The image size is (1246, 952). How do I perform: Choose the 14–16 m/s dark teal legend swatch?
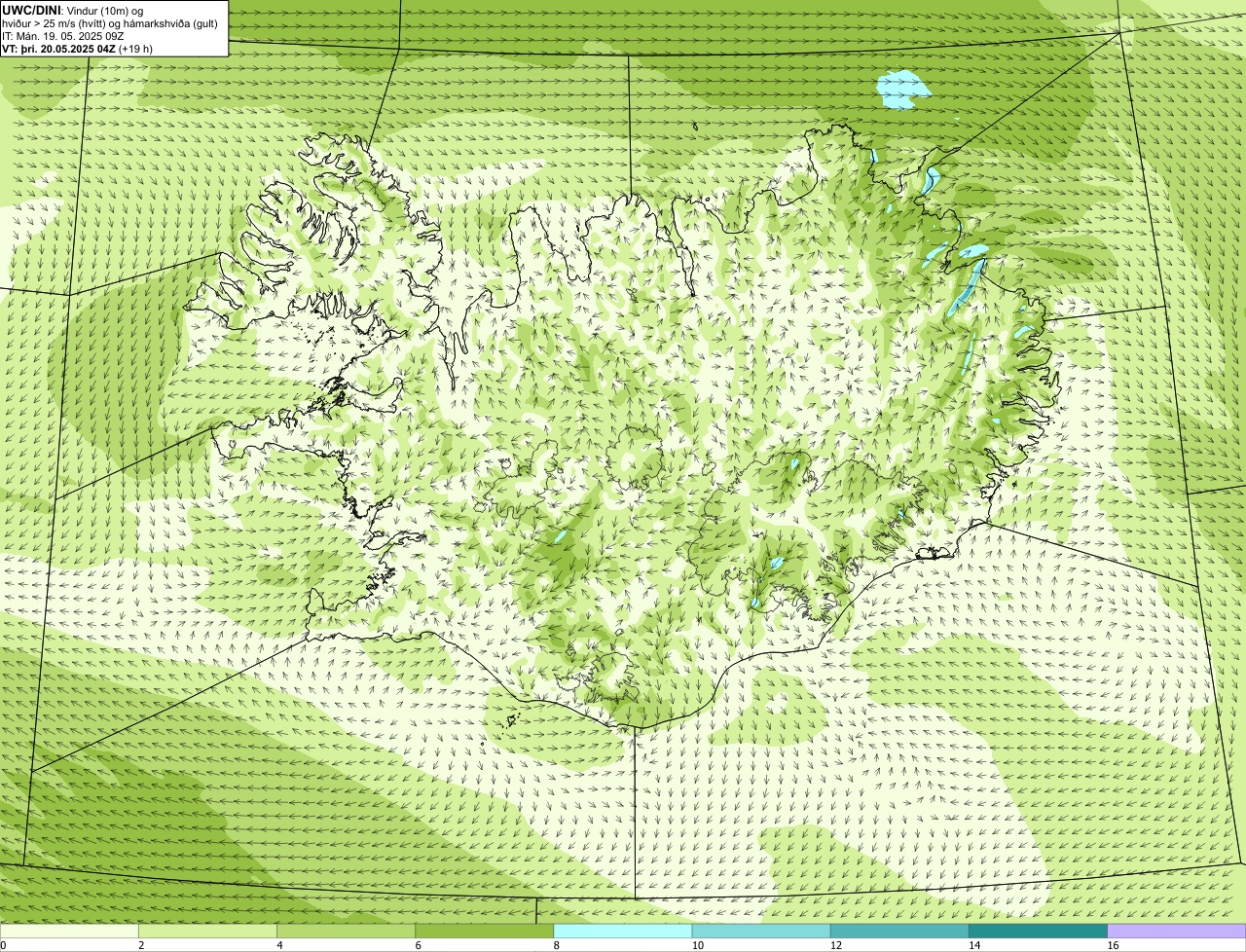1039,932
